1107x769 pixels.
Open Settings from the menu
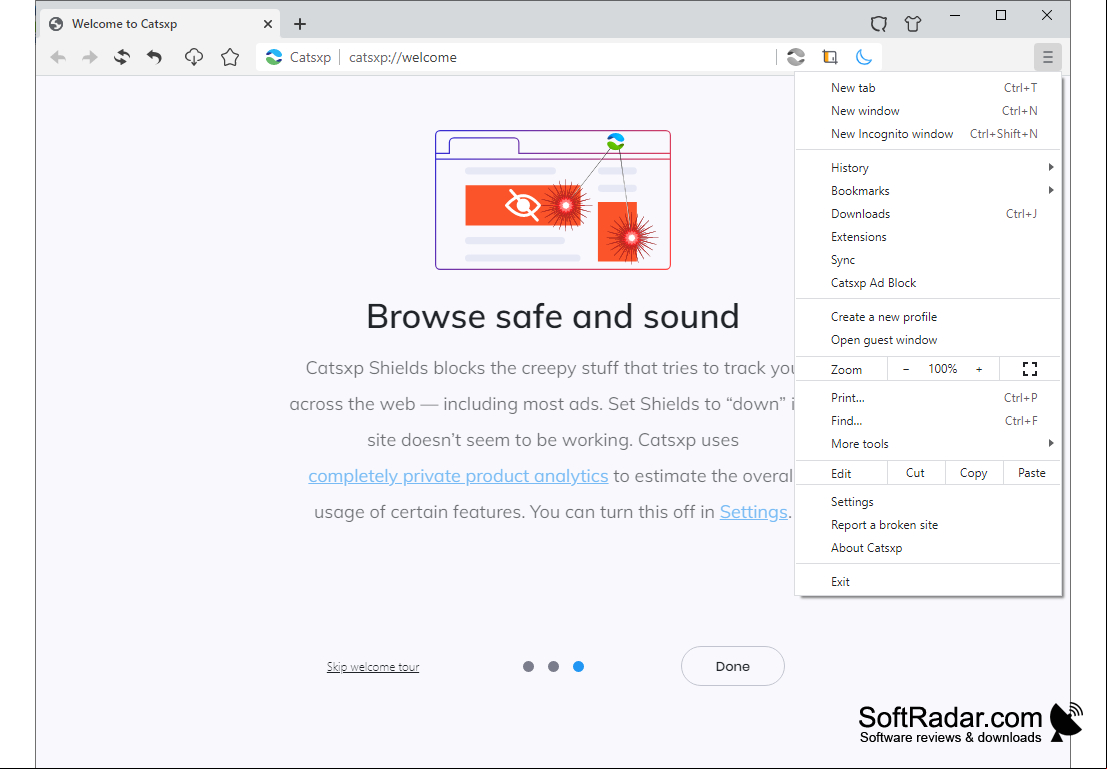click(x=928, y=502)
